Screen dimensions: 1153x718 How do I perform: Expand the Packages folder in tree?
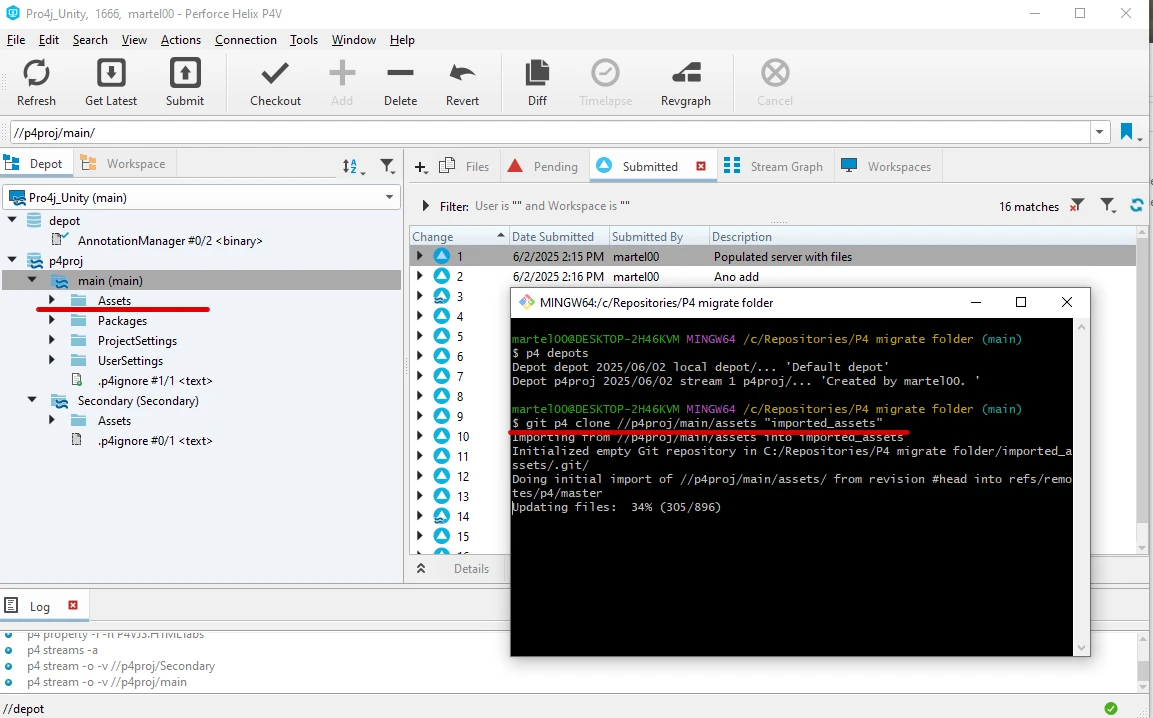click(52, 321)
